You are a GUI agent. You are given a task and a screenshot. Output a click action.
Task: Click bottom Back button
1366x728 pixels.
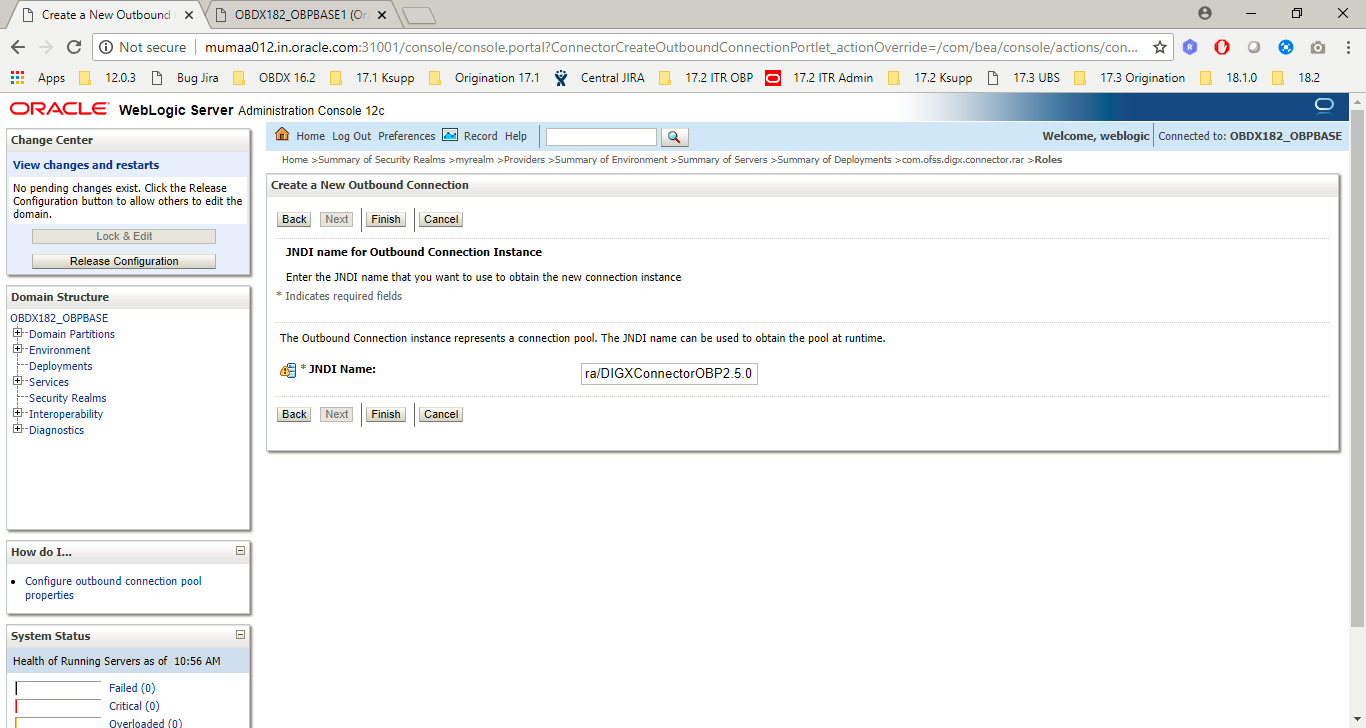[x=294, y=414]
